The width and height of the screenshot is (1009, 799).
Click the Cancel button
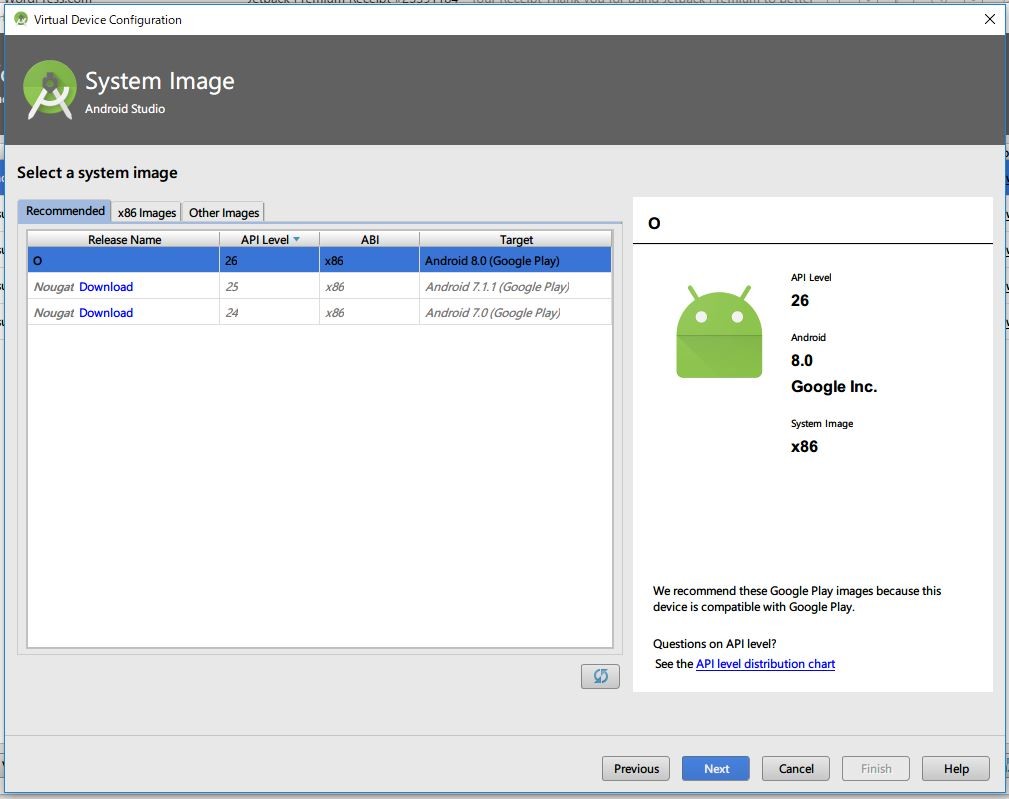pos(796,769)
